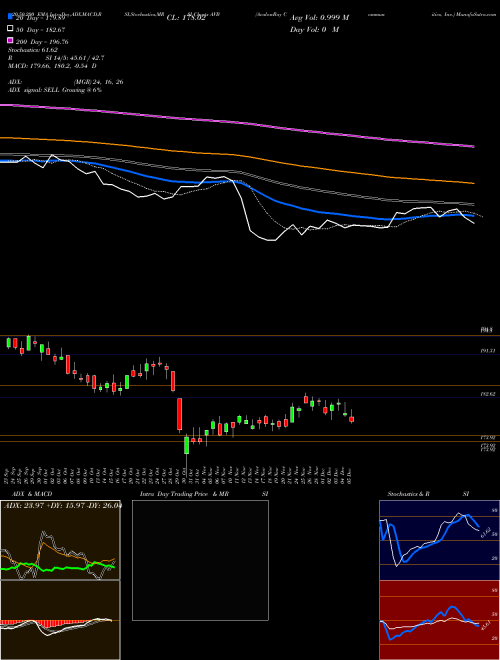Click the white 50 Day legend swatch
The image size is (500, 660).
pos(10,29)
